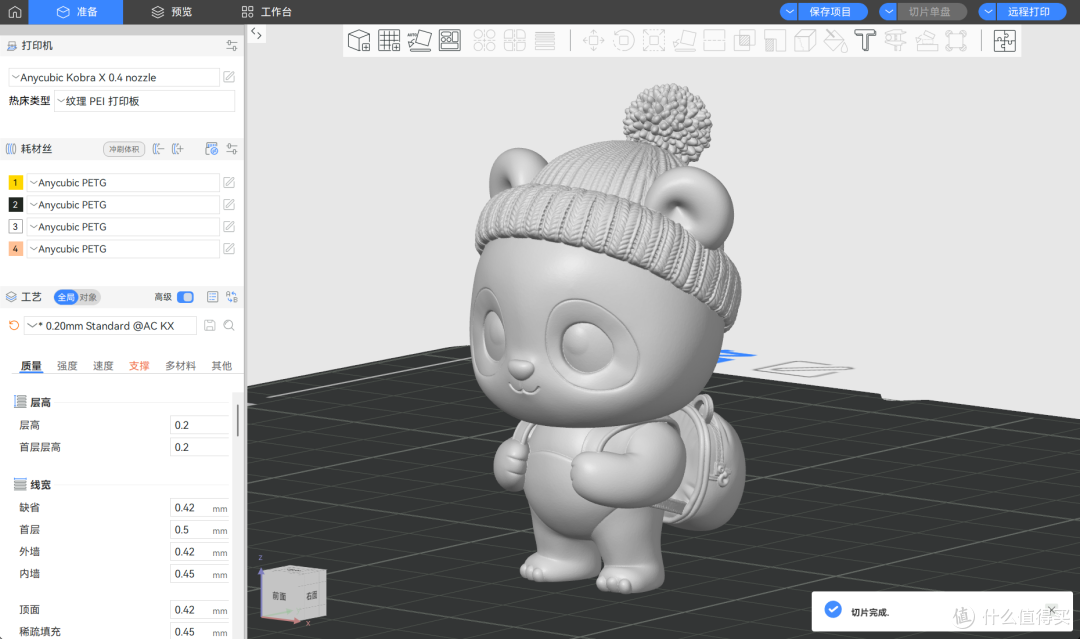Switch to the 工作台 tab

(x=267, y=12)
